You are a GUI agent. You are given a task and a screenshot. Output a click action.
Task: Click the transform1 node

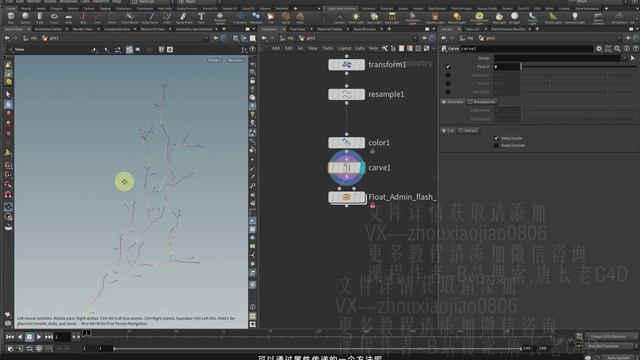pos(347,64)
